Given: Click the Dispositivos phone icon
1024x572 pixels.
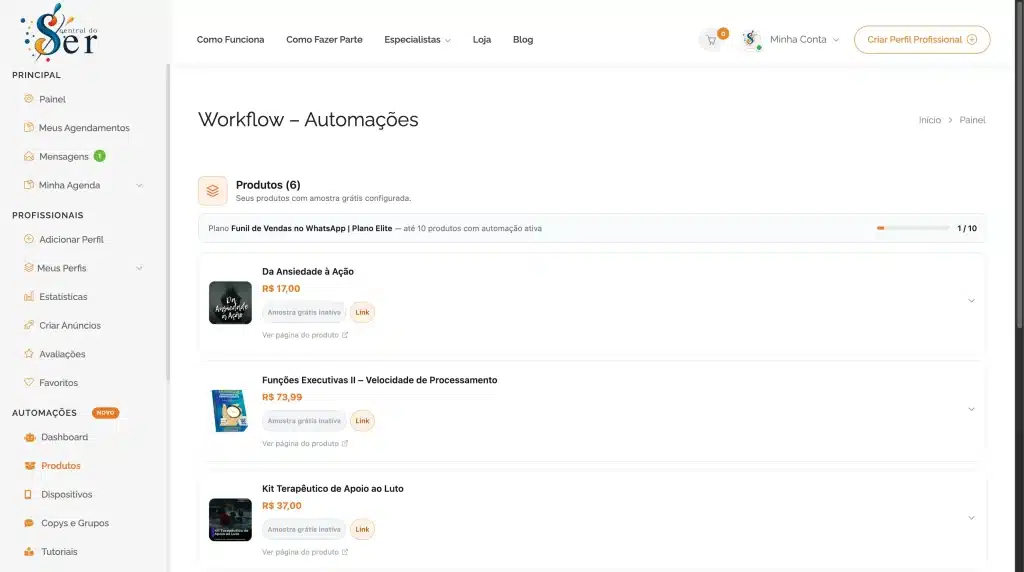Looking at the screenshot, I should pos(28,494).
